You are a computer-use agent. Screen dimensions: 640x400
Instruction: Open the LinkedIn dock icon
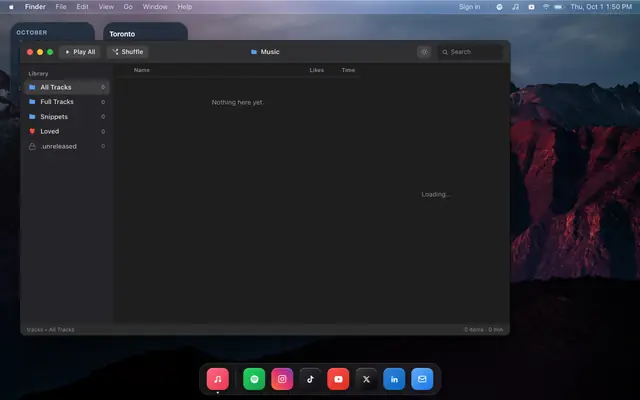[394, 379]
